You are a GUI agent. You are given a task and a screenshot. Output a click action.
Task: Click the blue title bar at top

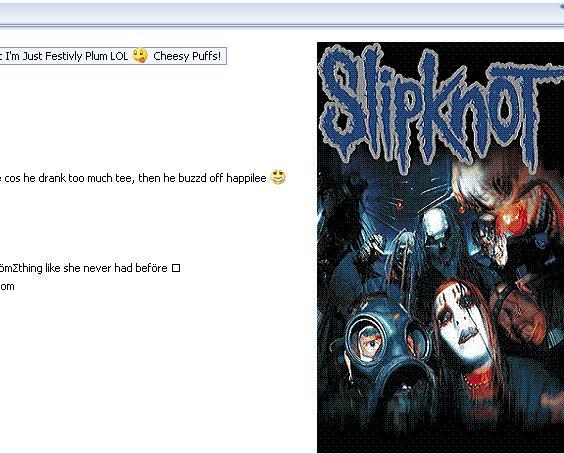[282, 14]
